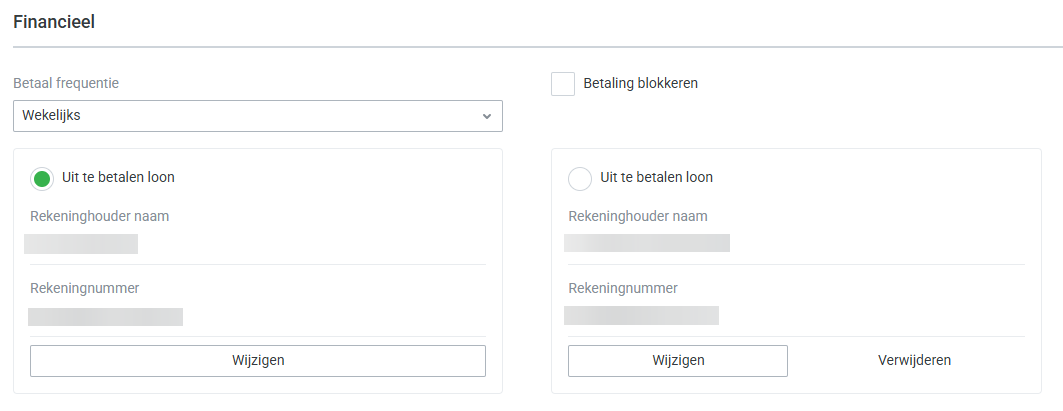The image size is (1063, 411).
Task: Click the Financieel section heading
Action: click(54, 21)
